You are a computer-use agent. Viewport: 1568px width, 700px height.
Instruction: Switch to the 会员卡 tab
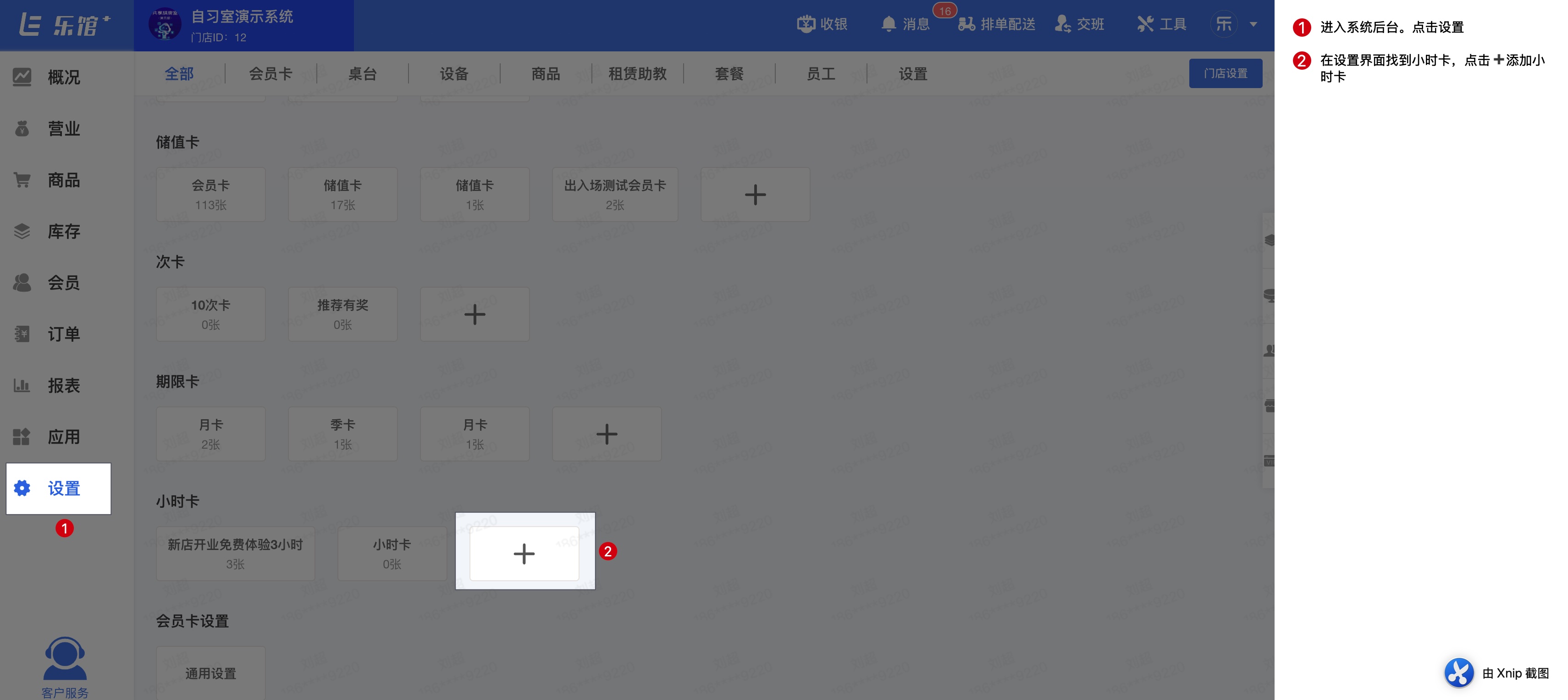[x=270, y=74]
